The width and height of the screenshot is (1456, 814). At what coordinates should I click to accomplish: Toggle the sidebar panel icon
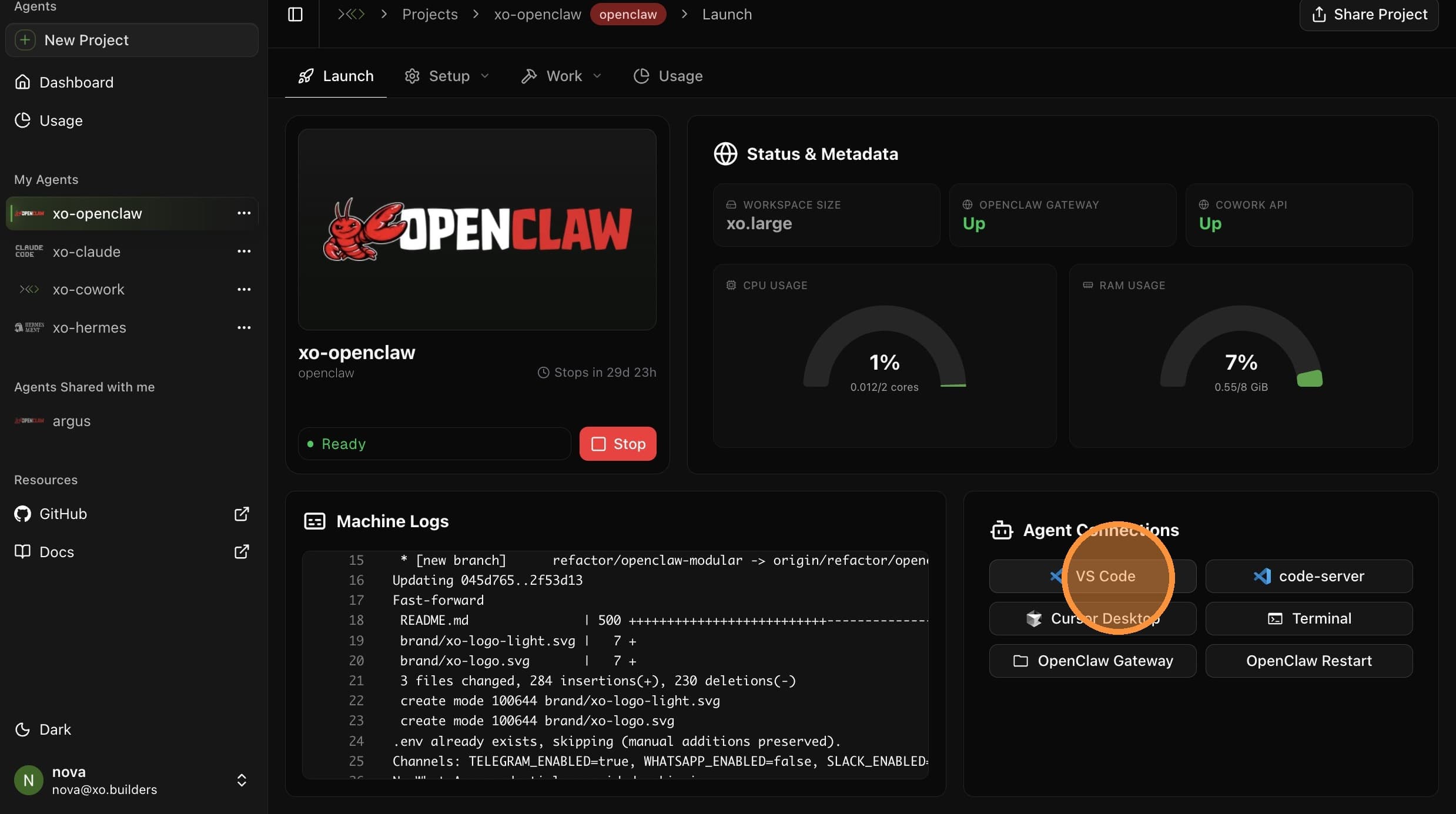pos(295,14)
